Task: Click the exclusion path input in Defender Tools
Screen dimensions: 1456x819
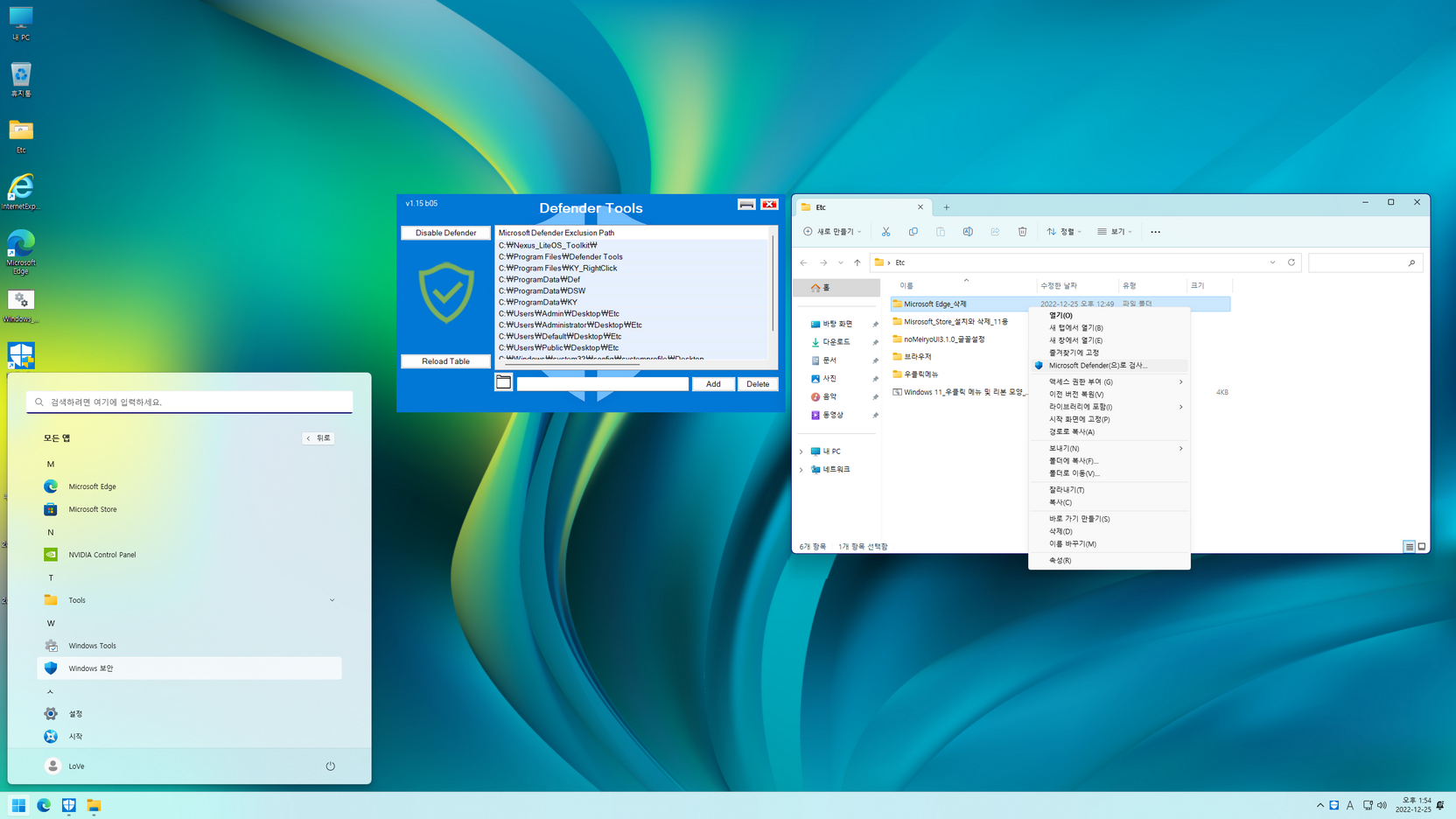Action: coord(602,383)
